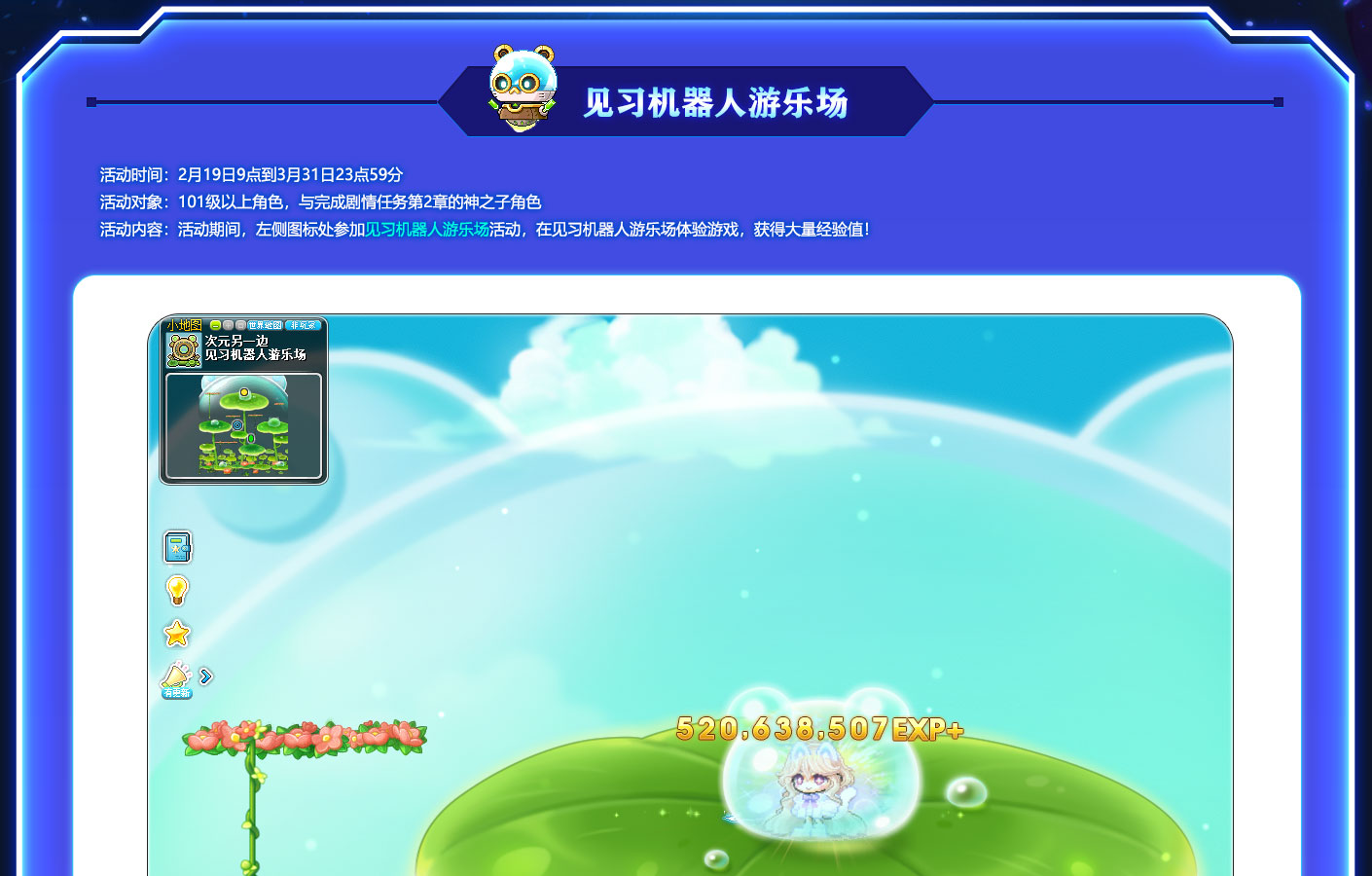Screen dimensions: 1372x876
Task: Click the 次元另一边 map name text
Action: [236, 341]
